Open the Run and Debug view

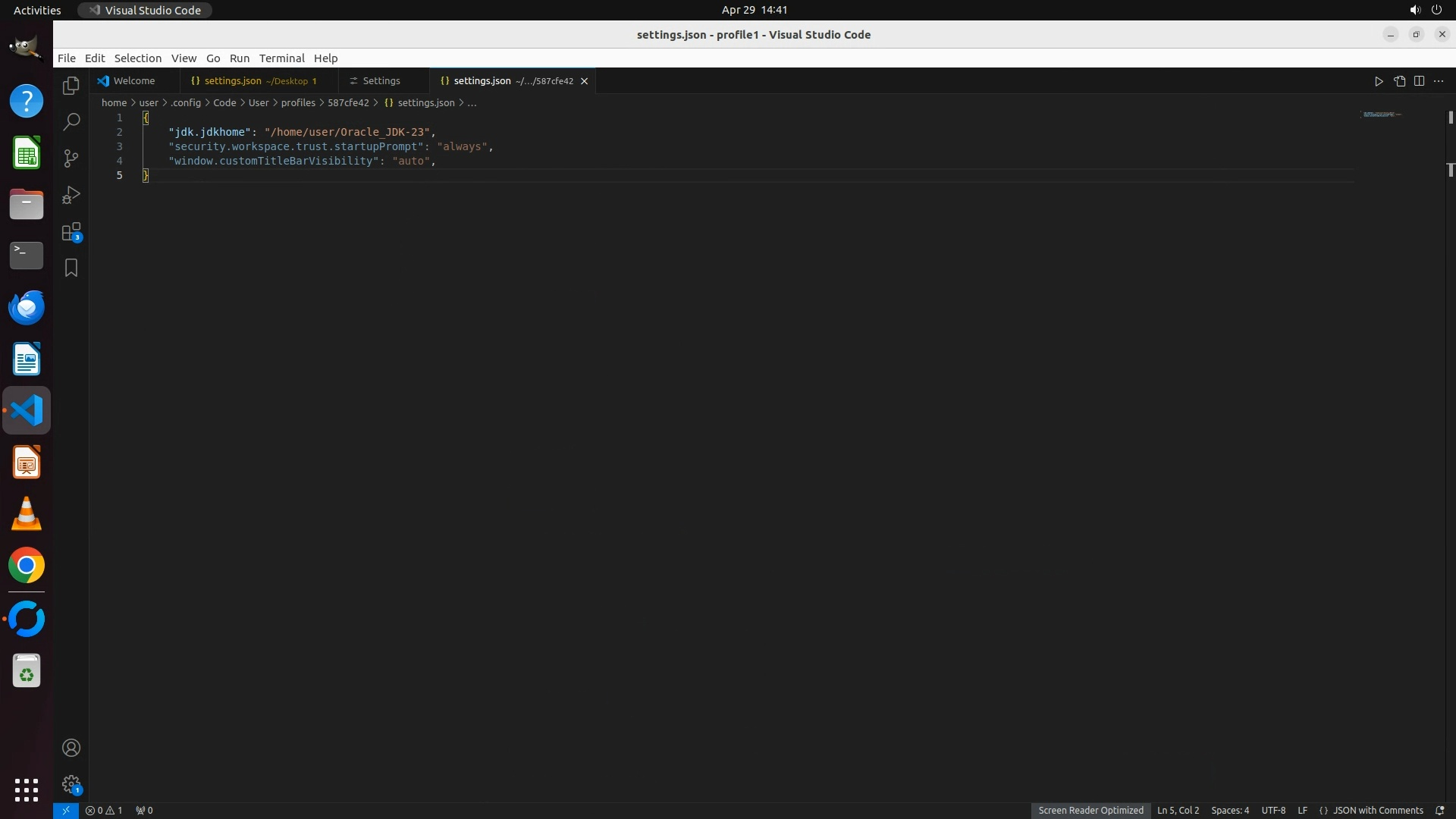(x=71, y=195)
